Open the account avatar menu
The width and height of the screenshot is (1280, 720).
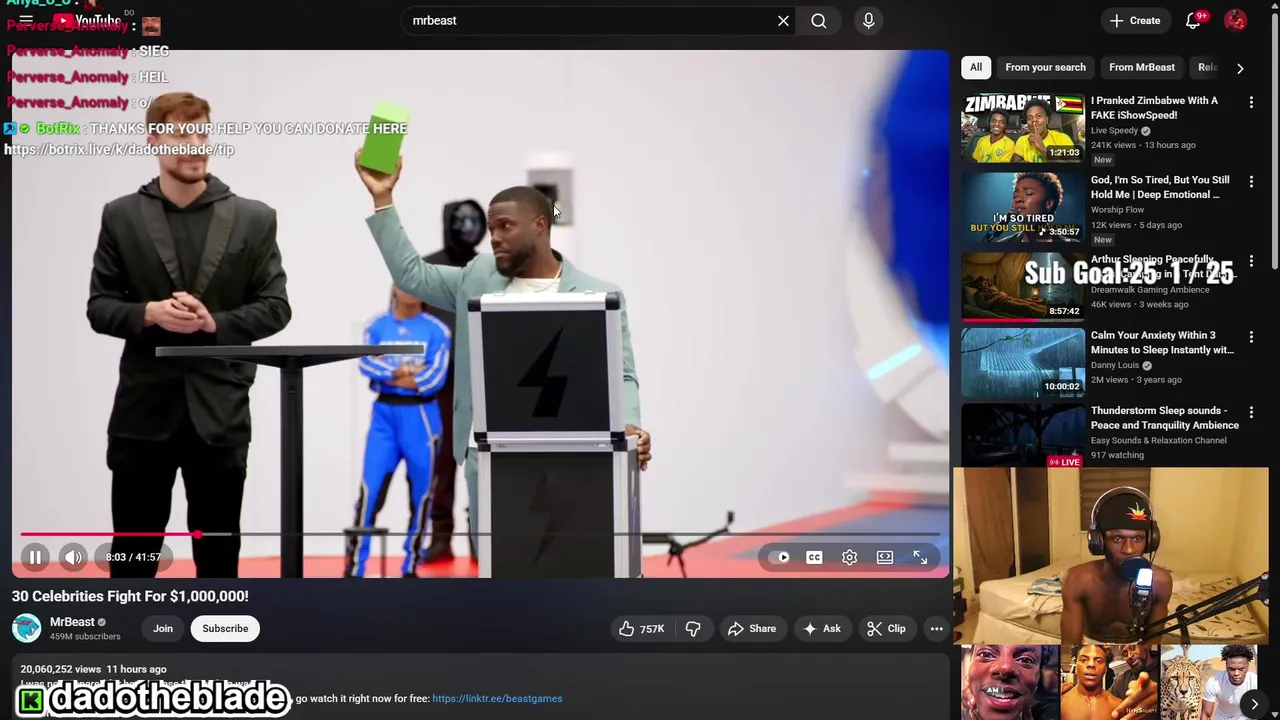(x=1236, y=20)
